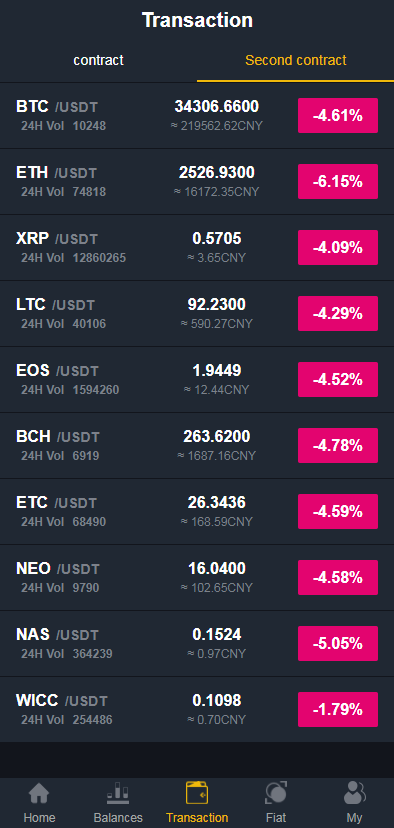Switch to the contract tab
The width and height of the screenshot is (394, 828).
(x=98, y=60)
